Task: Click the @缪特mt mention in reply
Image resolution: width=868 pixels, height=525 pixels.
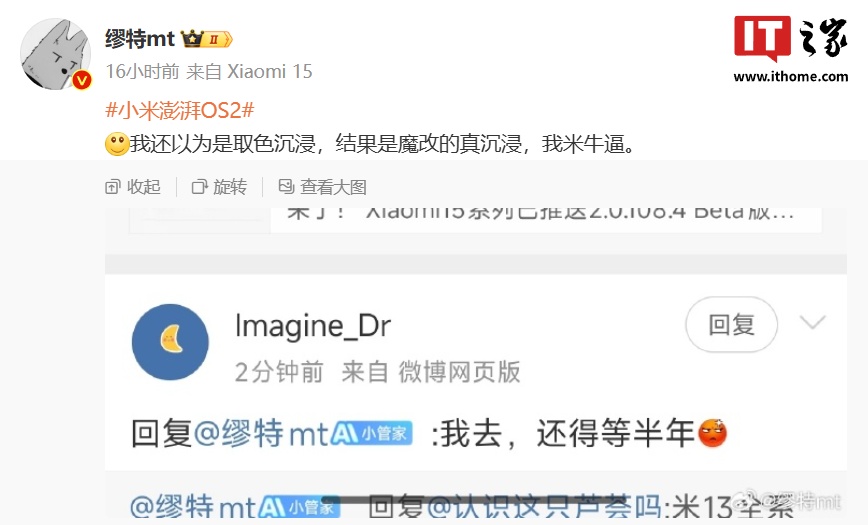Action: point(261,433)
